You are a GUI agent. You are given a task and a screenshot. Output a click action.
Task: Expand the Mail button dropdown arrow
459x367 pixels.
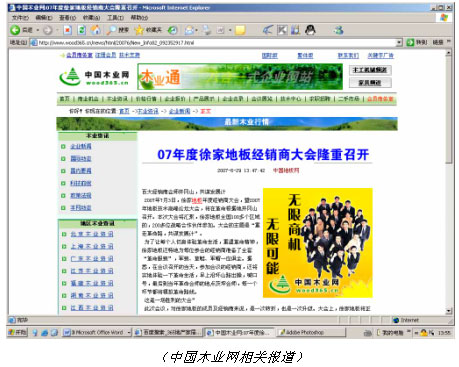[197, 30]
